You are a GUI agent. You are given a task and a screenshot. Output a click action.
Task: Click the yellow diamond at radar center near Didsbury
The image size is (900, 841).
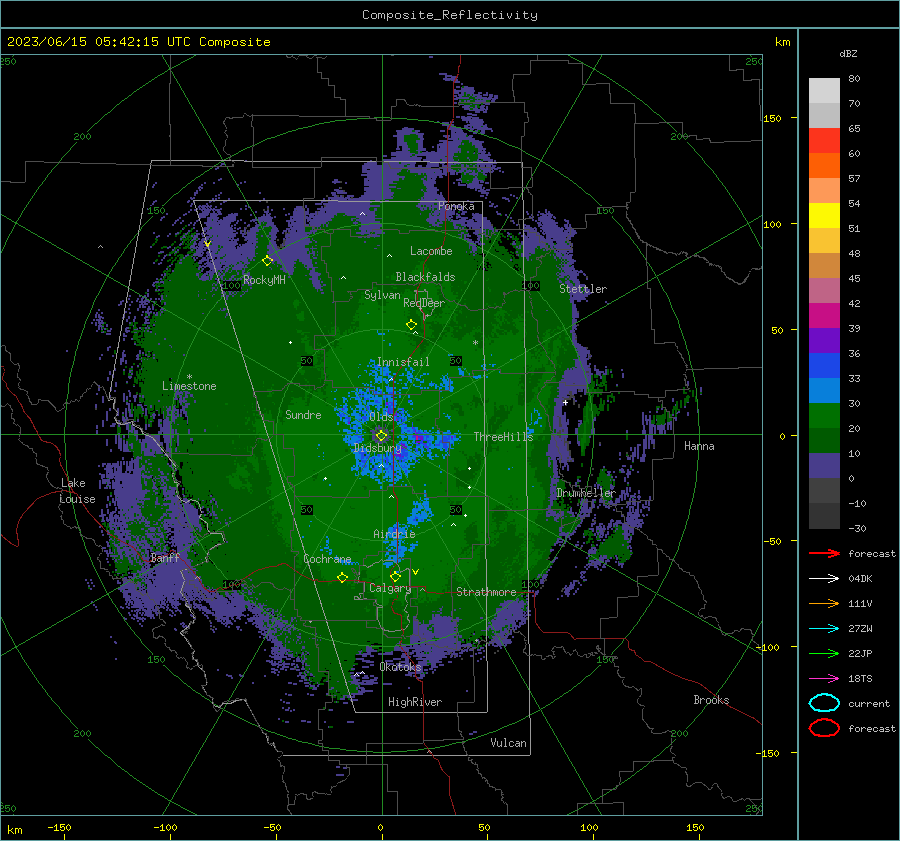(381, 436)
